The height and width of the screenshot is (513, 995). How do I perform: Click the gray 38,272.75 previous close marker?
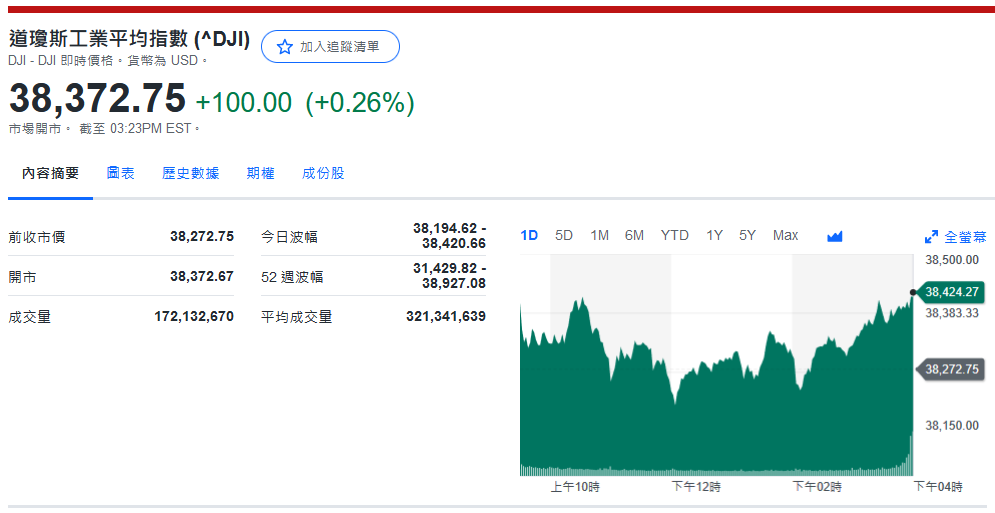(x=951, y=369)
